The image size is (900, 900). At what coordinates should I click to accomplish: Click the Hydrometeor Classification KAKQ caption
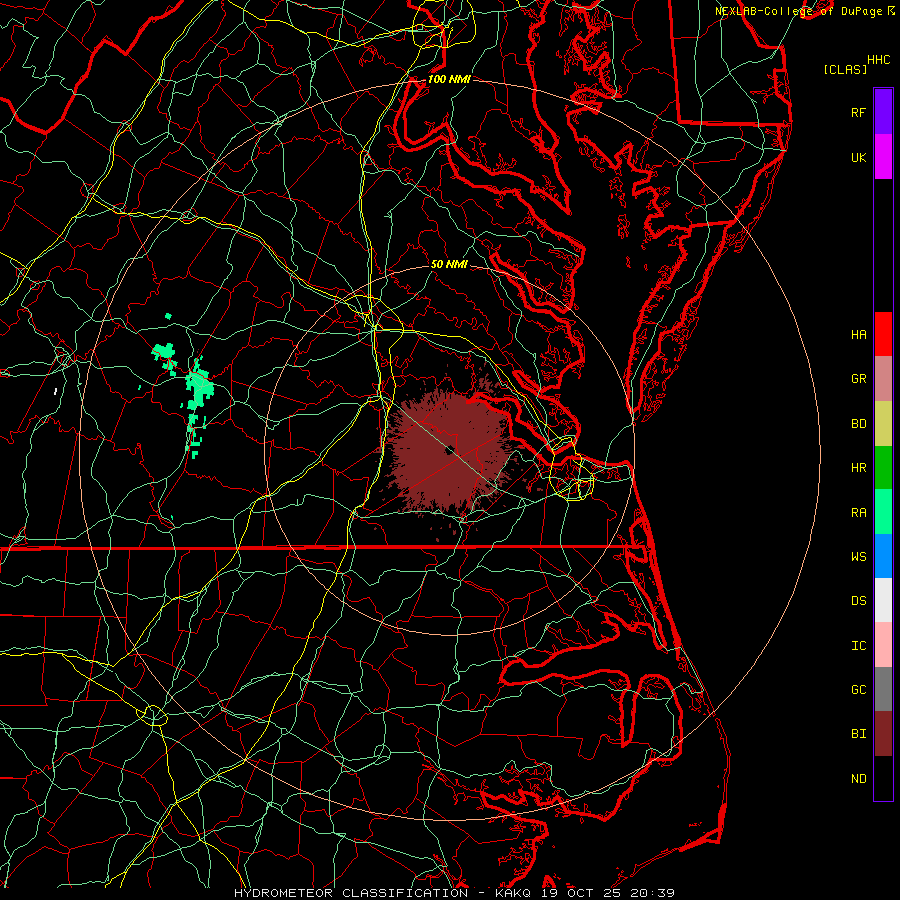click(454, 893)
